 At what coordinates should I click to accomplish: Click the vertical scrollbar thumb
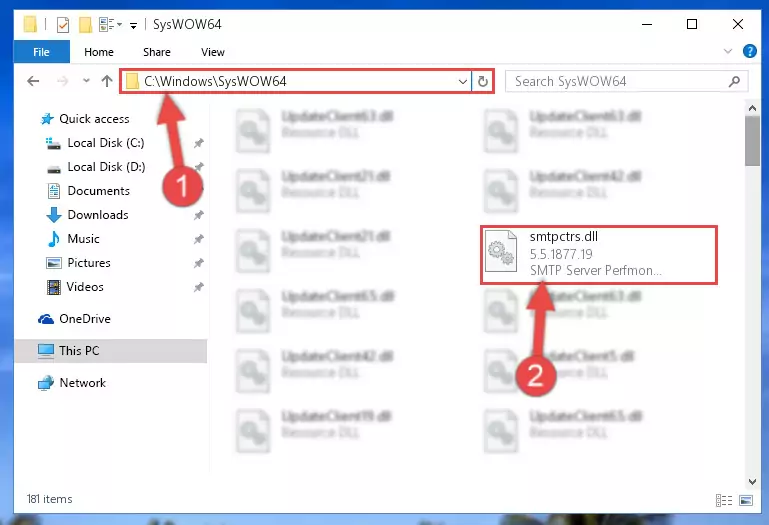(x=752, y=141)
